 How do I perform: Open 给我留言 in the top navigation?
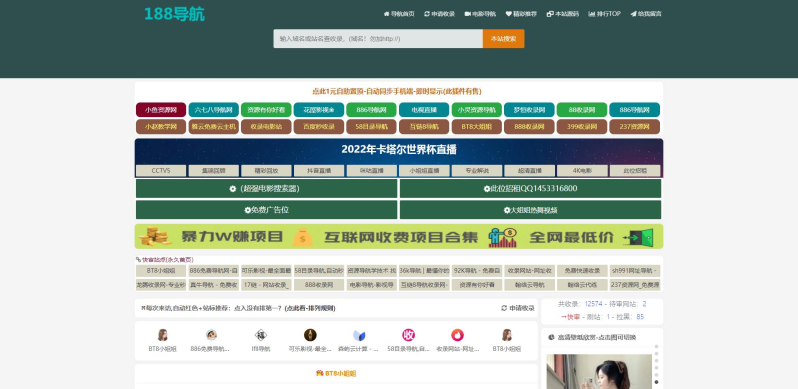646,14
